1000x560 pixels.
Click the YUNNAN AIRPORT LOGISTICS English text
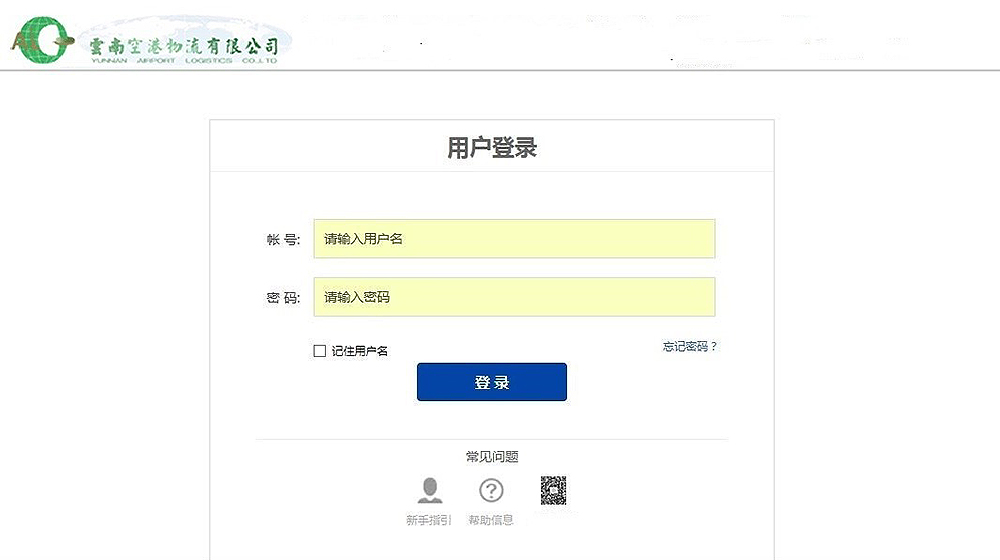coord(184,61)
